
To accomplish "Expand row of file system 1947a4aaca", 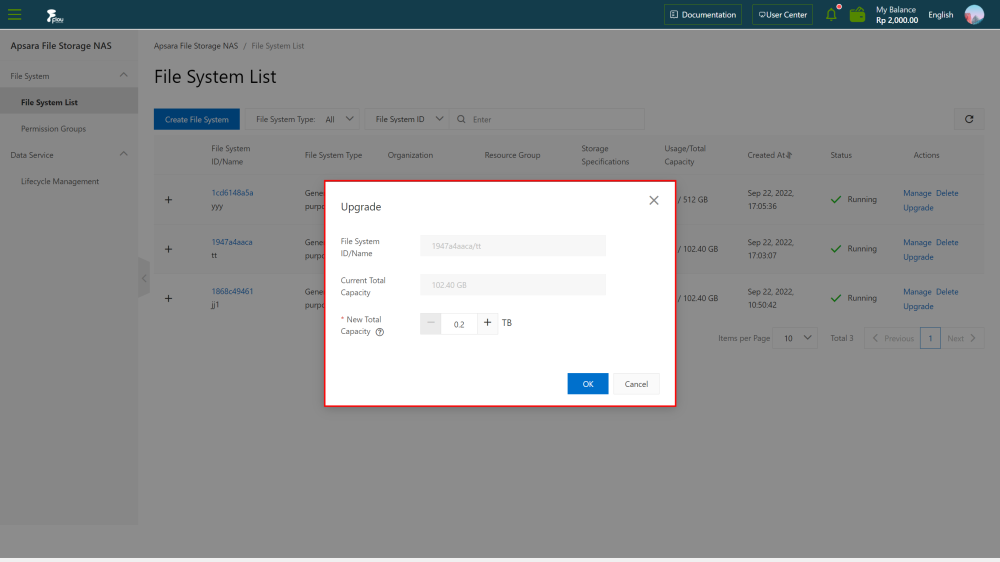I will coord(168,249).
